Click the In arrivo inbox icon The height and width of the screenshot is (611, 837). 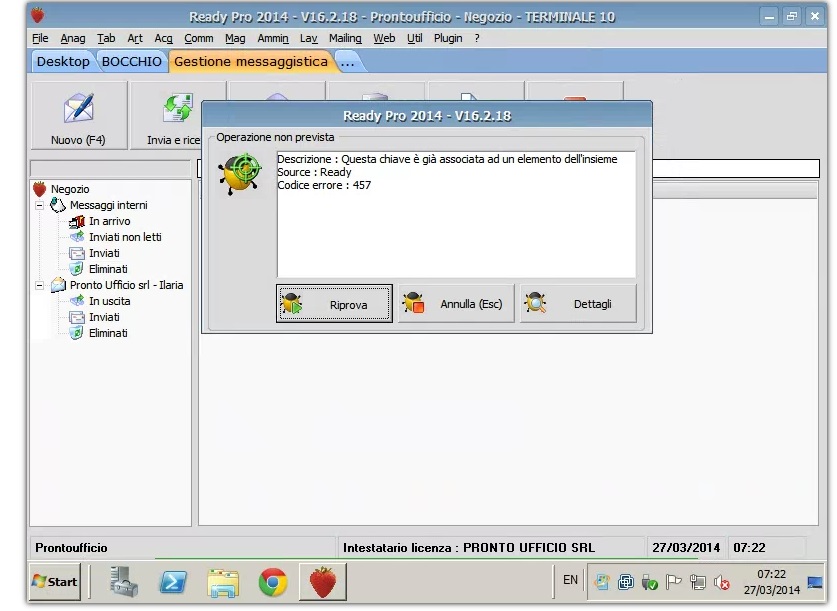click(x=77, y=221)
